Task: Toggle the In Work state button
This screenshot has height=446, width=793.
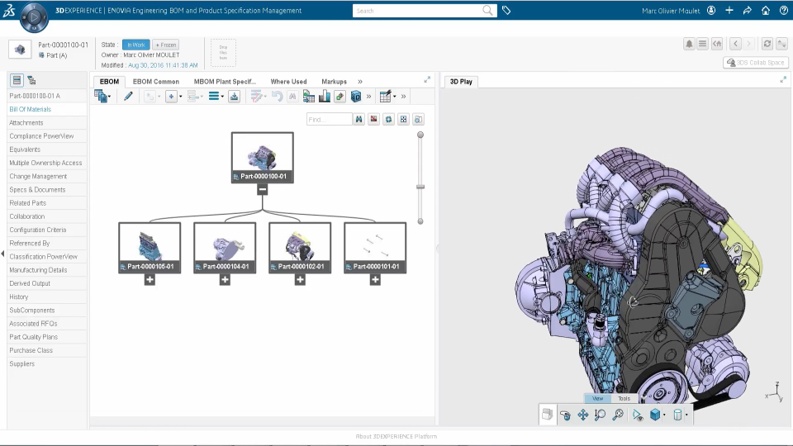Action: pos(136,44)
